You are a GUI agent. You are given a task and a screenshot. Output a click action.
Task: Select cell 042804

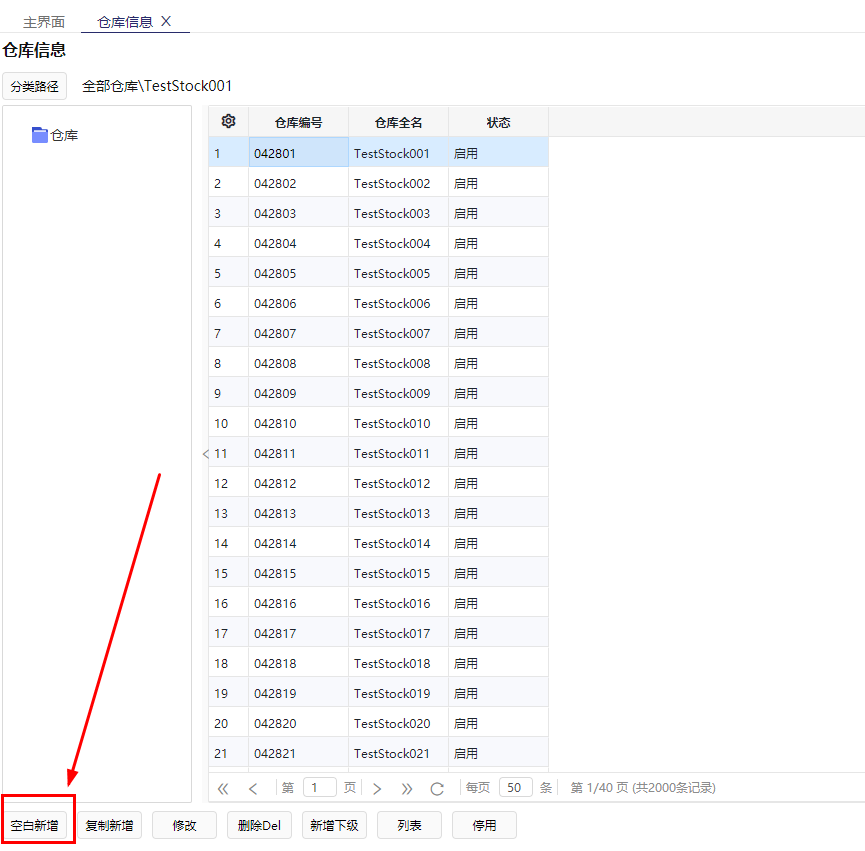click(x=298, y=243)
